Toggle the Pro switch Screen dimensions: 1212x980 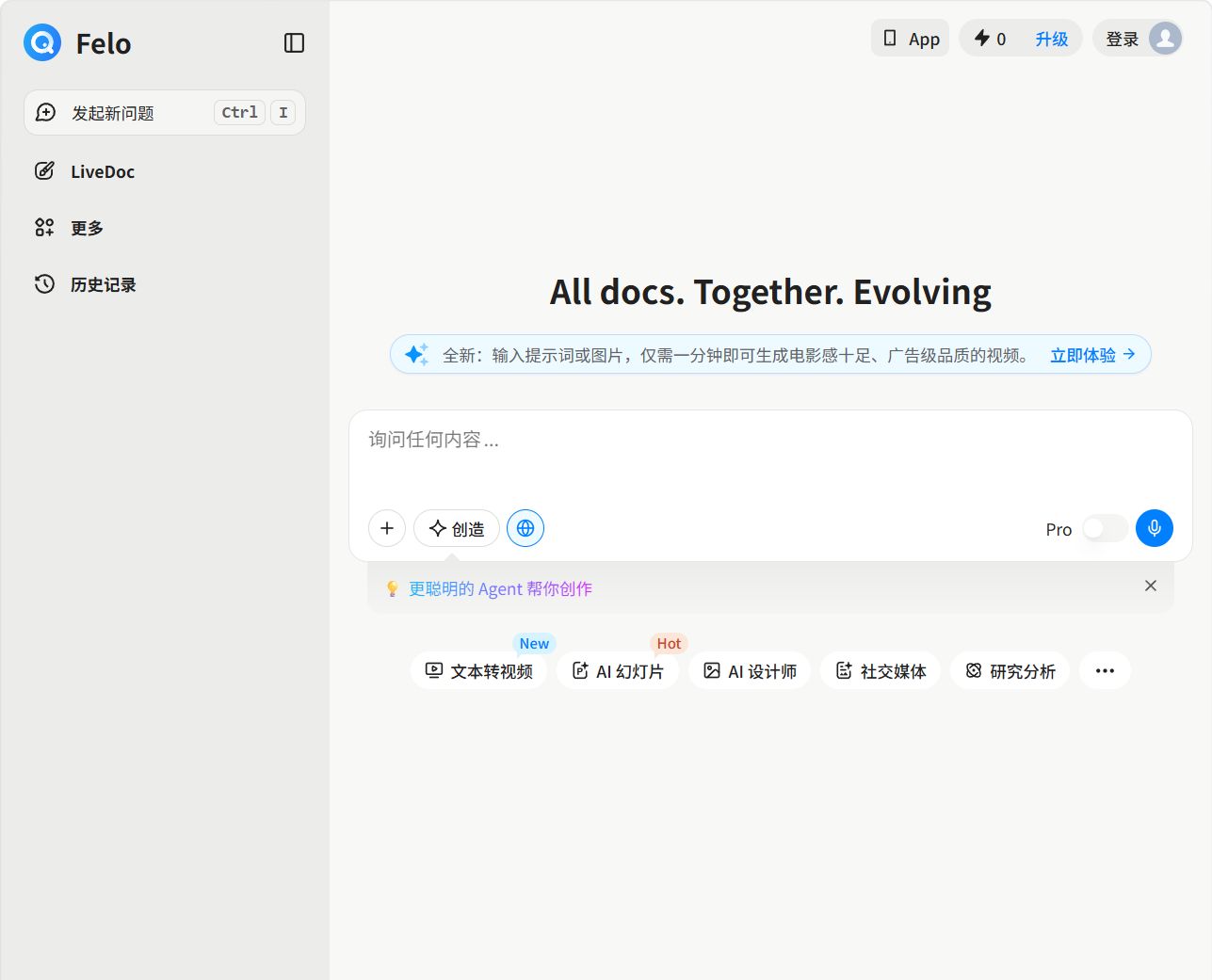pos(1105,529)
